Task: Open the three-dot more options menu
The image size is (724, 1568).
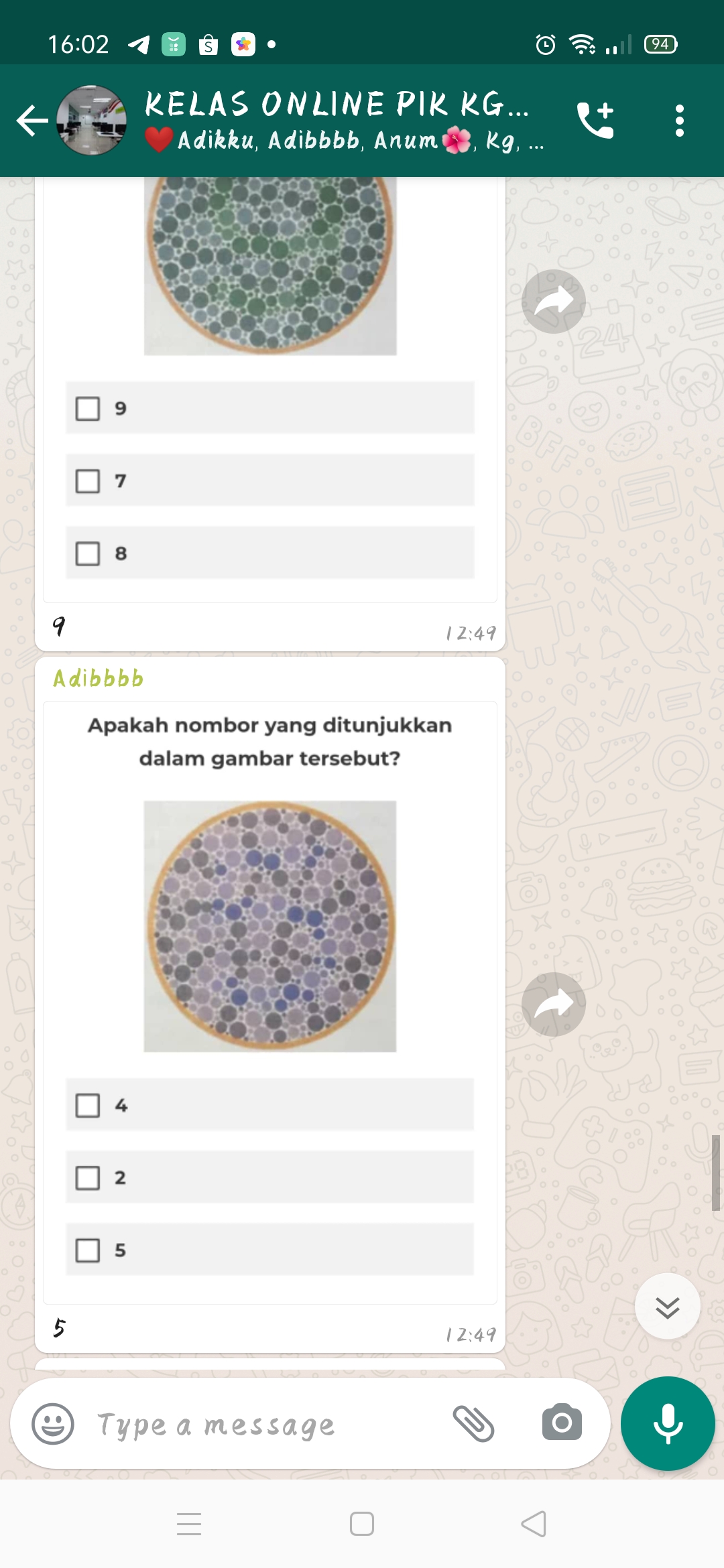Action: coord(680,121)
